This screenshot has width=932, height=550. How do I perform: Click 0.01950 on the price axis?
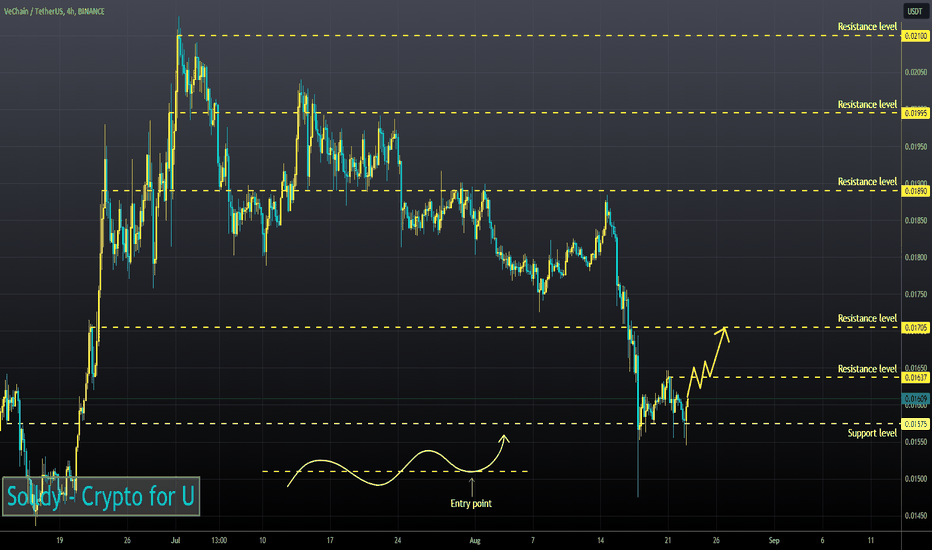pyautogui.click(x=916, y=146)
